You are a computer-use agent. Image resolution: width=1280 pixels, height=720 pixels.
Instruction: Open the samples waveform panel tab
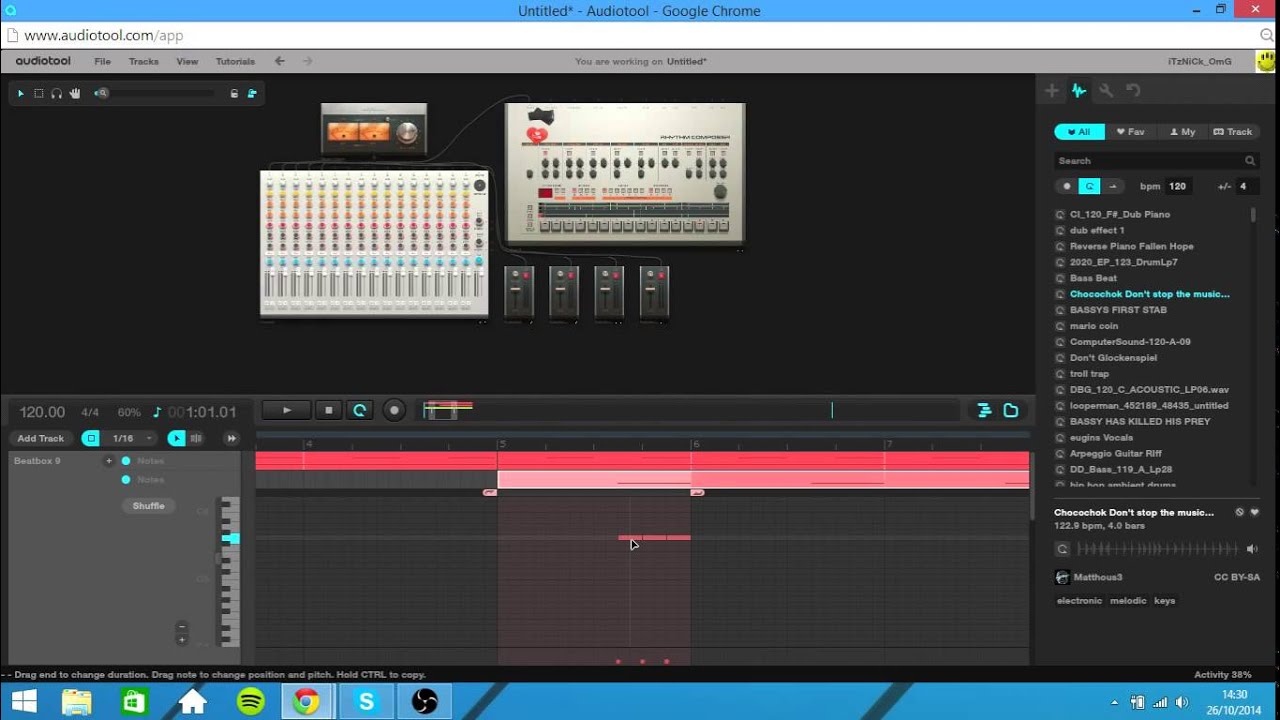pyautogui.click(x=1078, y=90)
